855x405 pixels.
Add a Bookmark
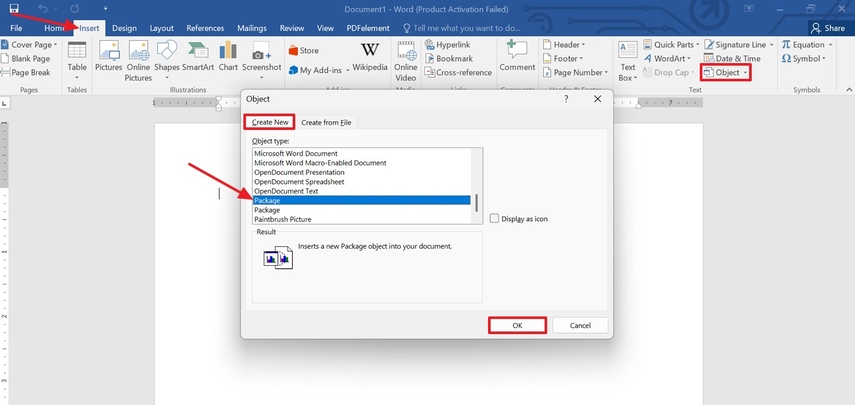pos(448,58)
